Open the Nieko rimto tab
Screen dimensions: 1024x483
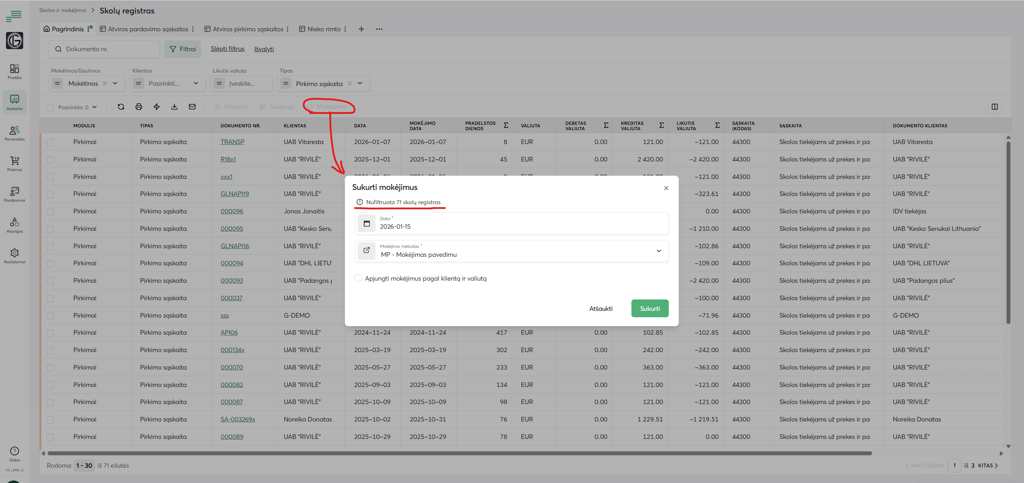tap(324, 29)
